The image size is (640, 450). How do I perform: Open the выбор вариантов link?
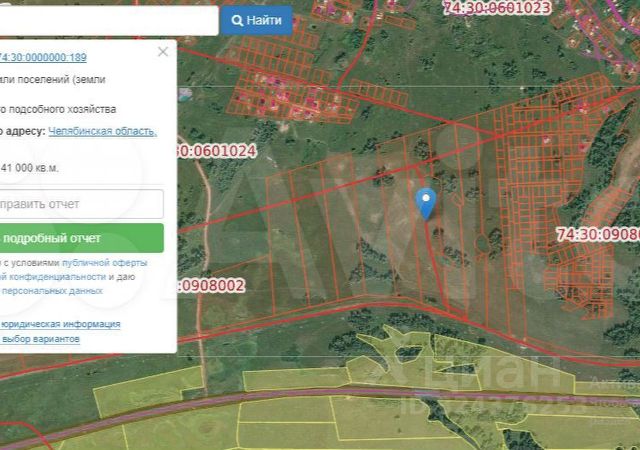pyautogui.click(x=40, y=339)
